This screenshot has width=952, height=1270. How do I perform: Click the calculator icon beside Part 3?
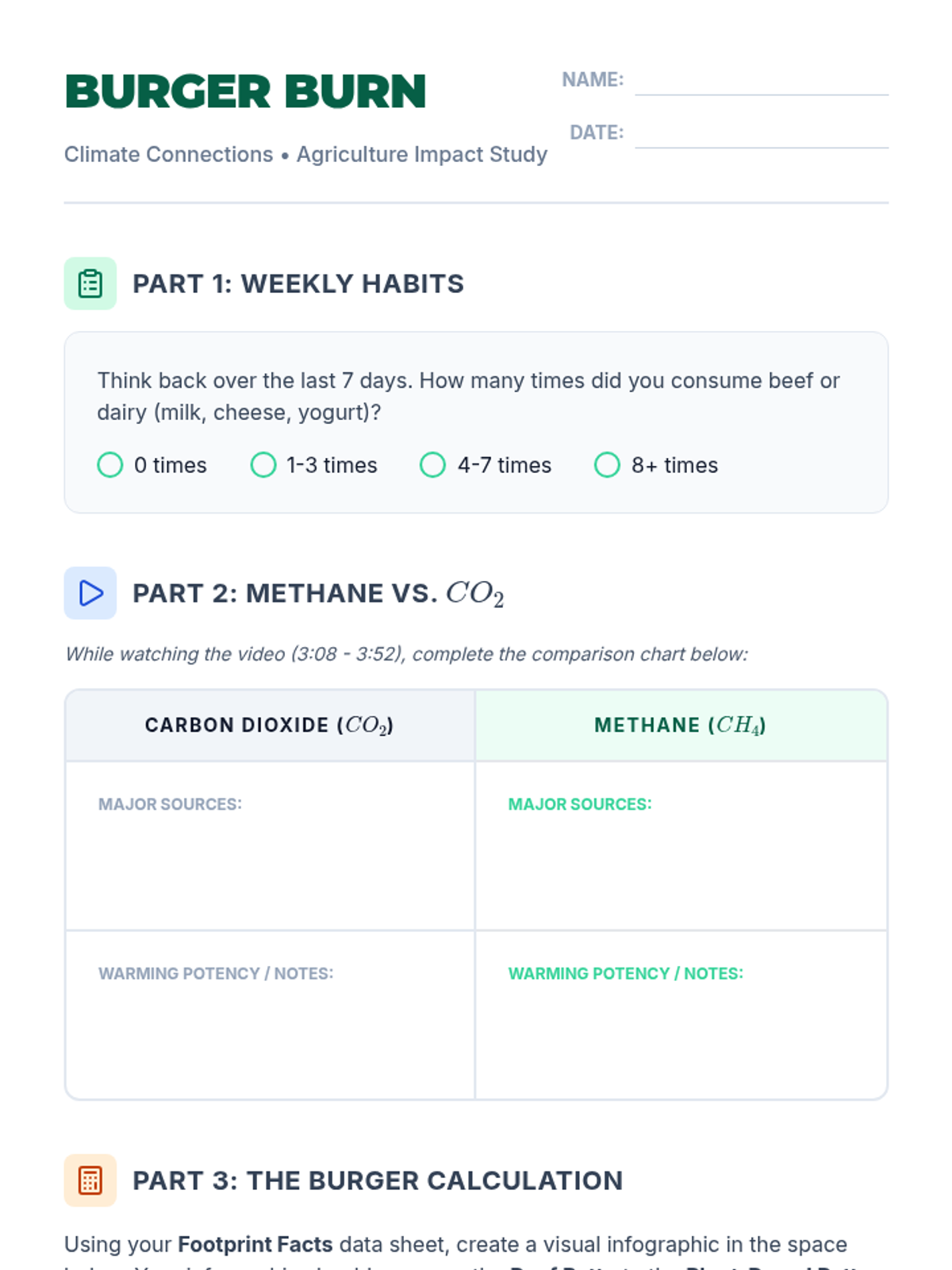pos(90,1180)
